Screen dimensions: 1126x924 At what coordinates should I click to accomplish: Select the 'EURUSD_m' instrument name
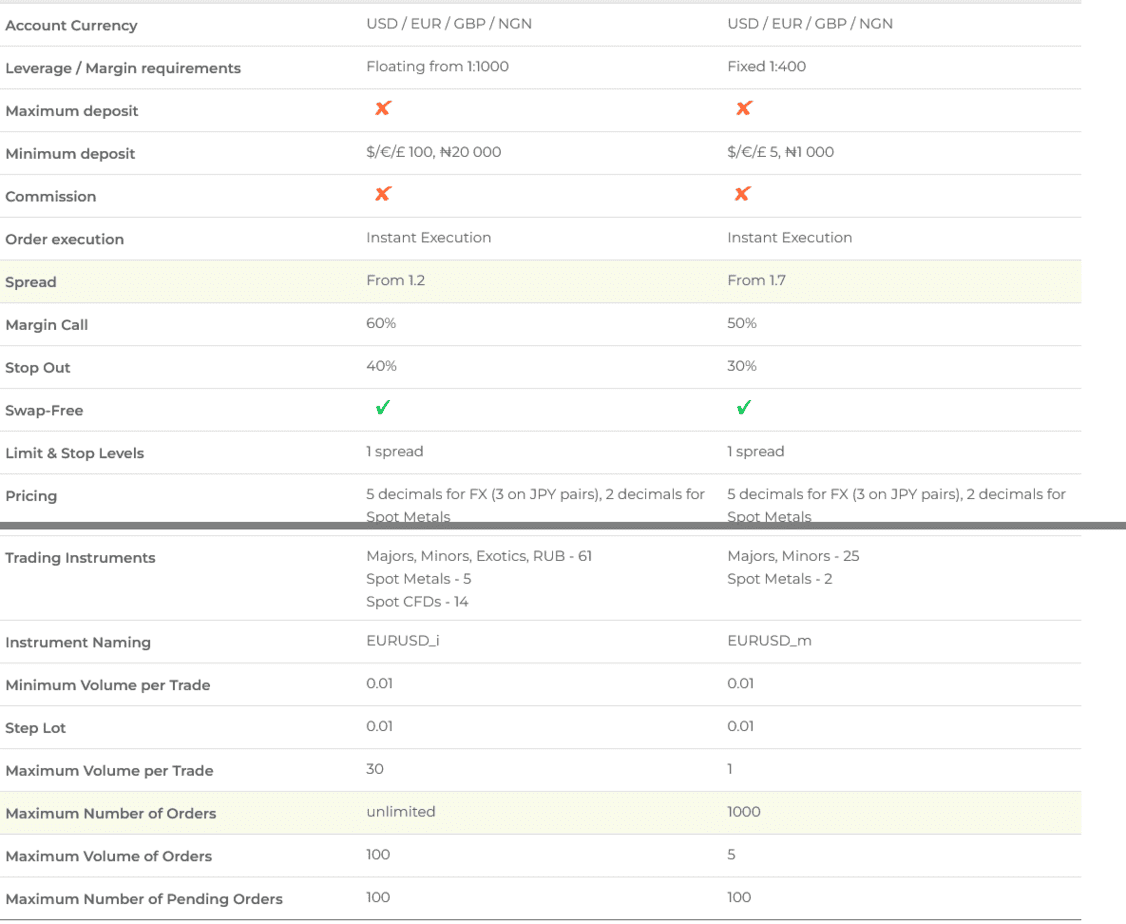point(769,641)
